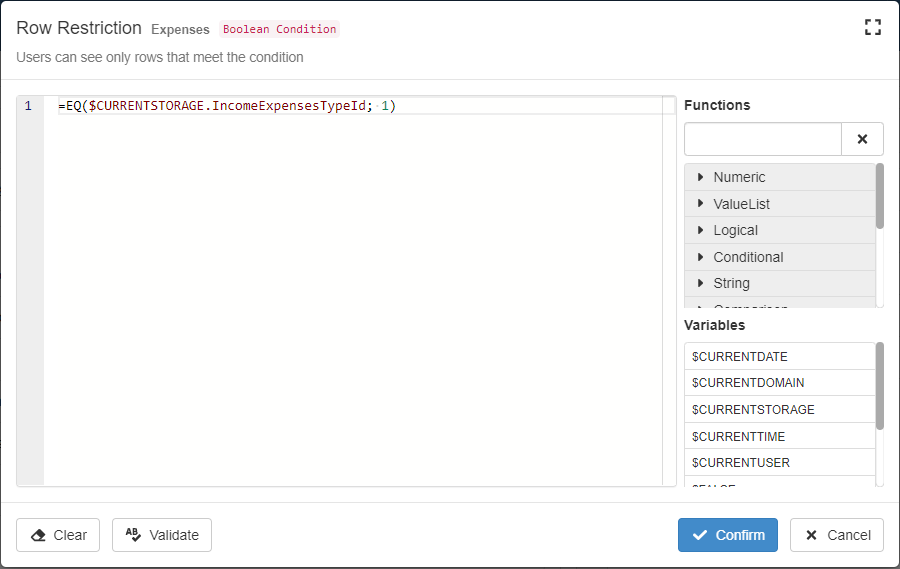Expand the Conditional functions group
This screenshot has height=569, width=900.
click(747, 257)
